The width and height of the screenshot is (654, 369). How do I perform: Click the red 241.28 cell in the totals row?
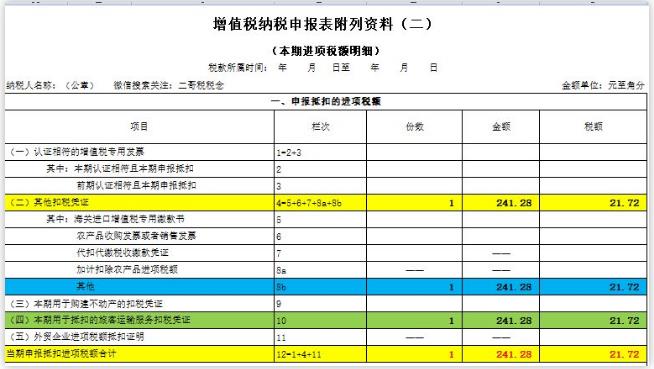pos(501,354)
